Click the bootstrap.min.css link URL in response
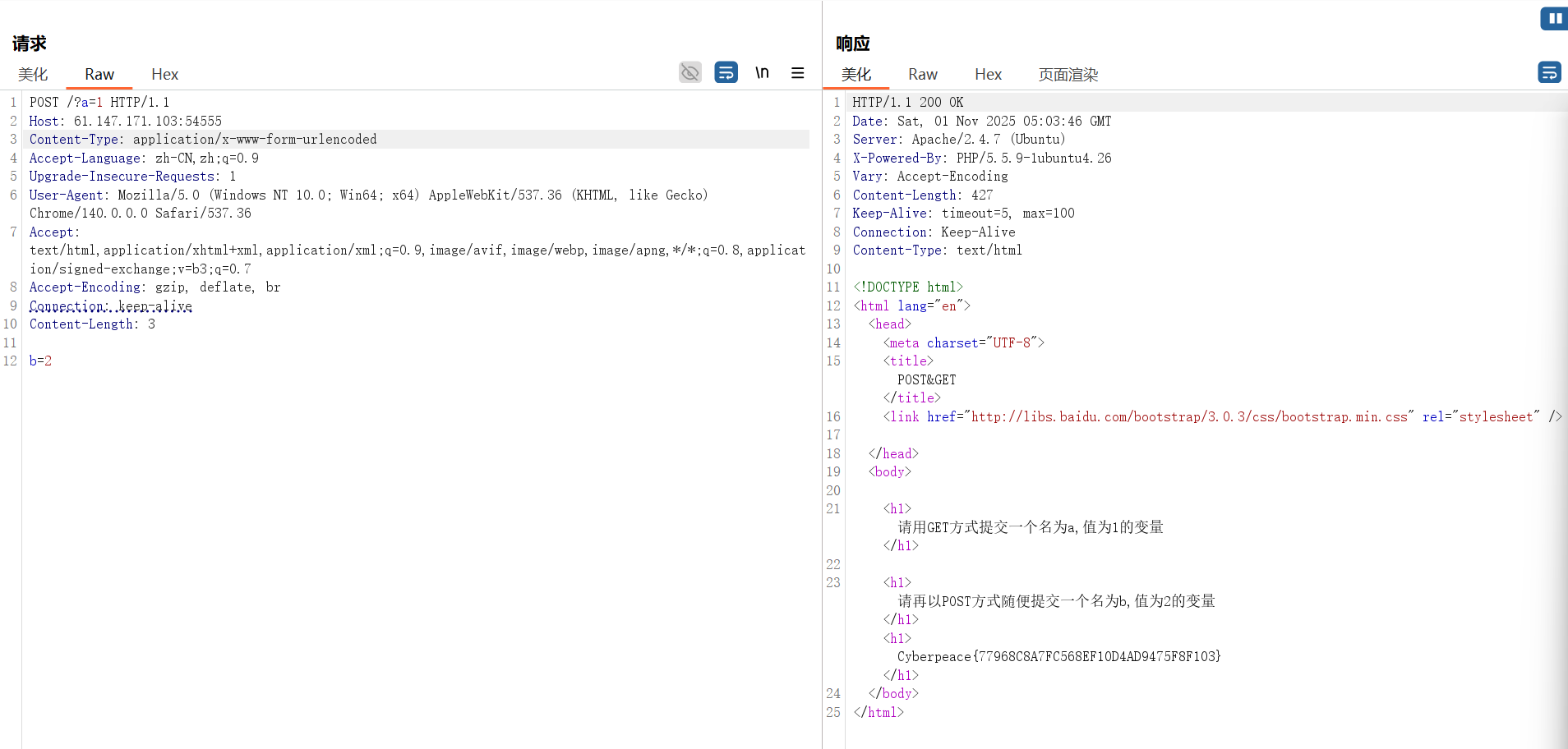 click(1189, 417)
